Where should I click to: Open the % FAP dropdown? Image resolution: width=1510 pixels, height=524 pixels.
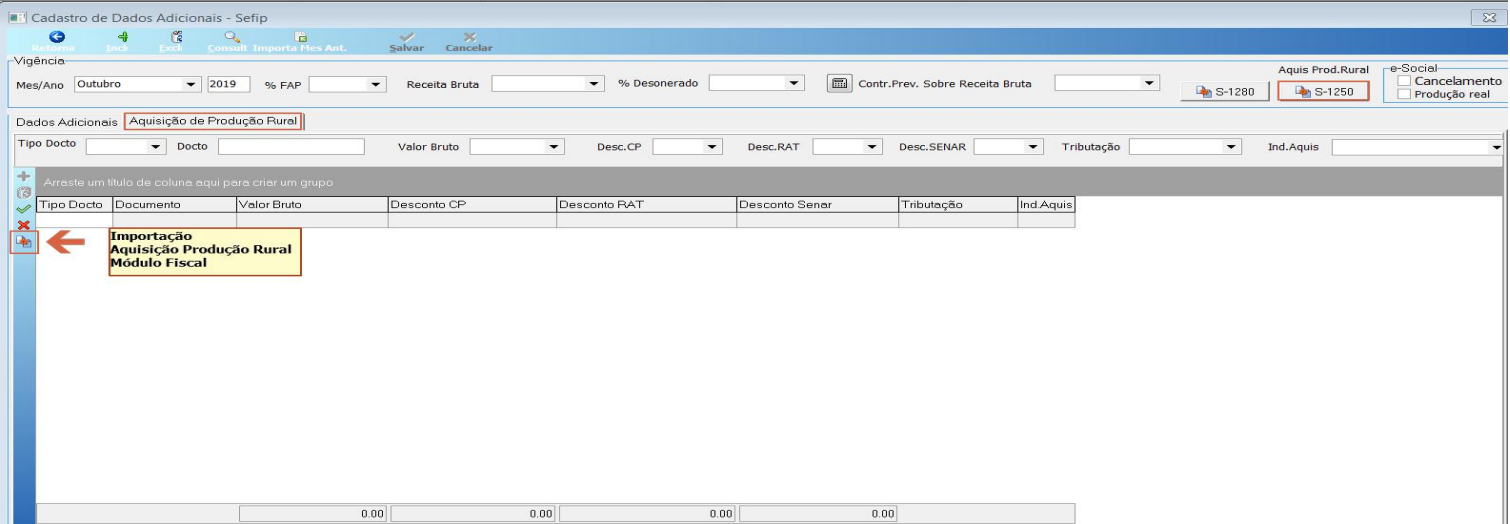(376, 84)
